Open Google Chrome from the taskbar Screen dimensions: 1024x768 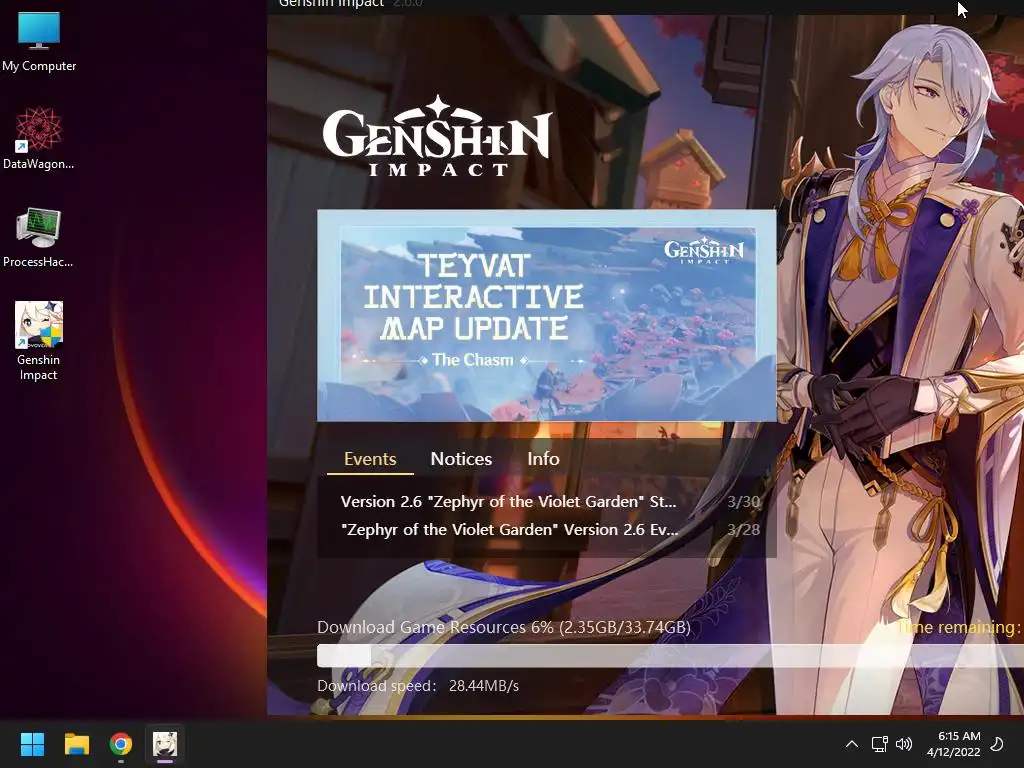point(121,744)
